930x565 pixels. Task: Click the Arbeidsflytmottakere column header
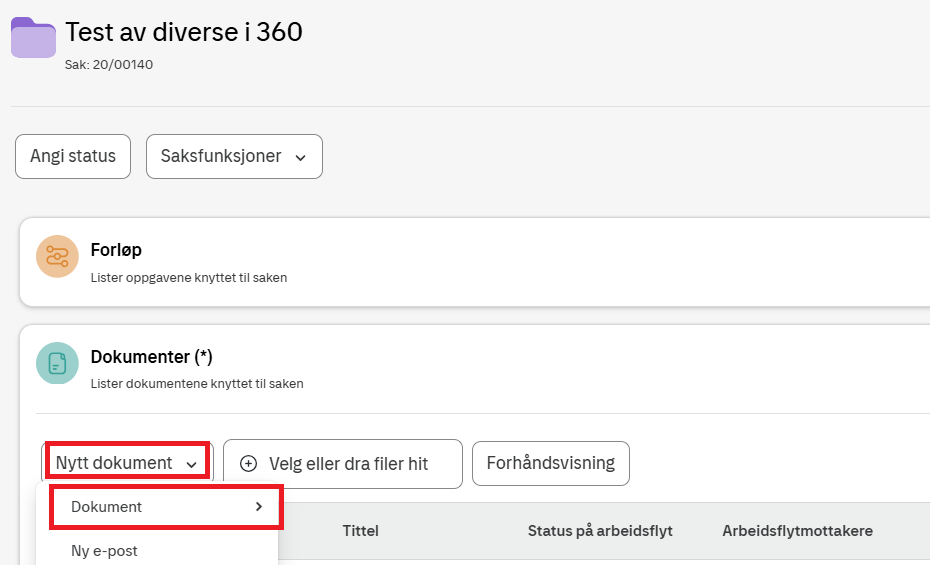coord(797,531)
